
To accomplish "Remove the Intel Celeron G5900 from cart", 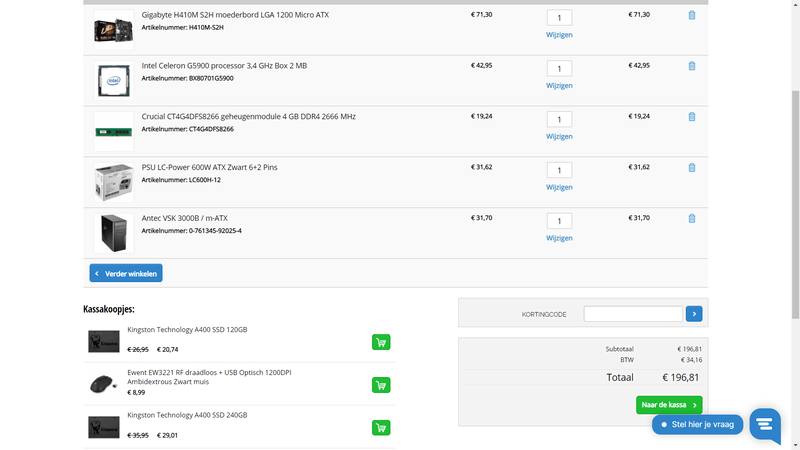I will click(x=691, y=66).
